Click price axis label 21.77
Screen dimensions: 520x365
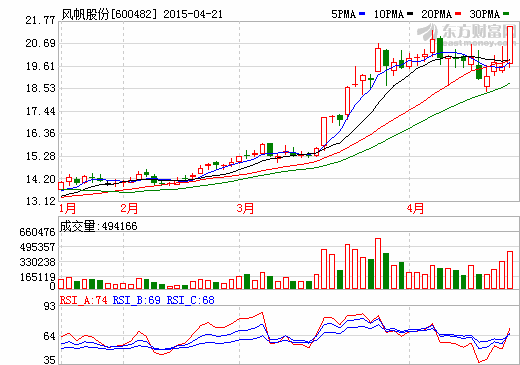point(40,21)
